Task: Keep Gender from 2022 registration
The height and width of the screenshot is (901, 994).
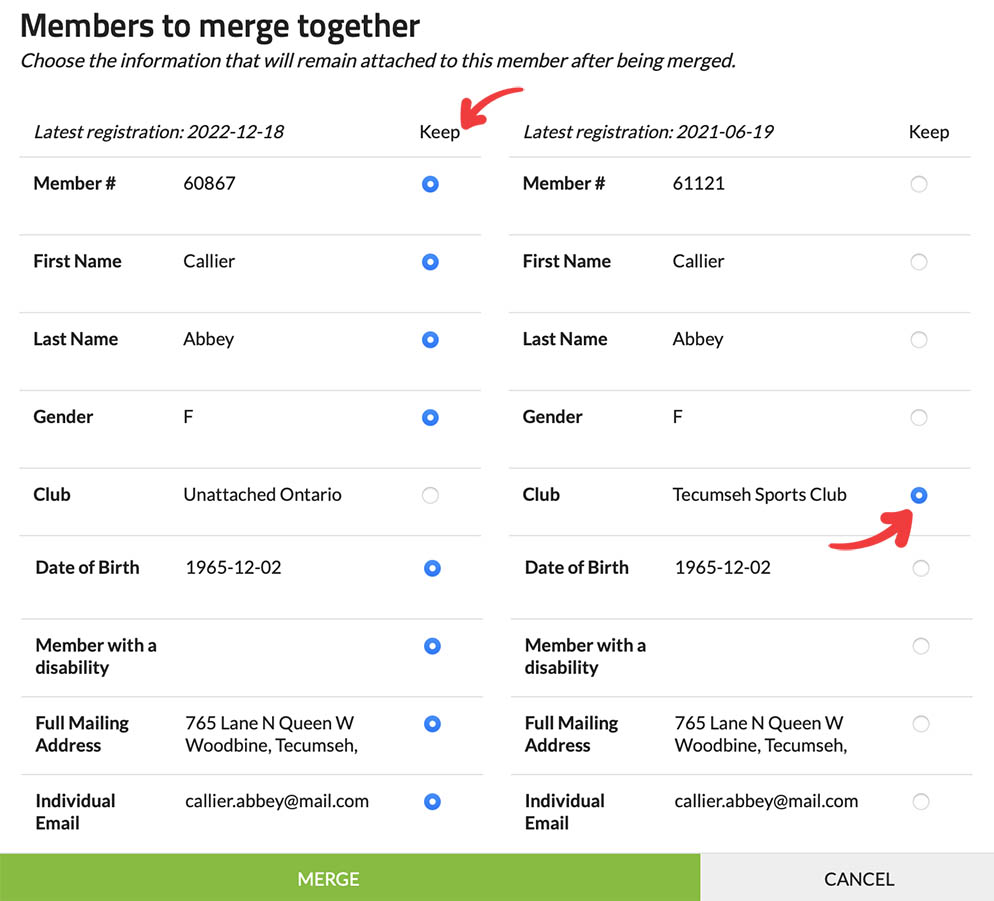Action: coord(430,418)
